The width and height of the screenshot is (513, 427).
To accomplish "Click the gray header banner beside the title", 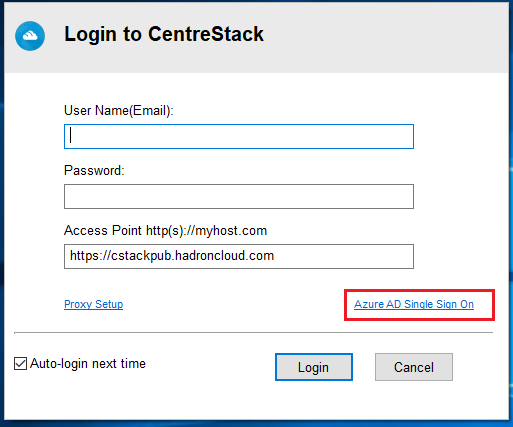I will [383, 36].
